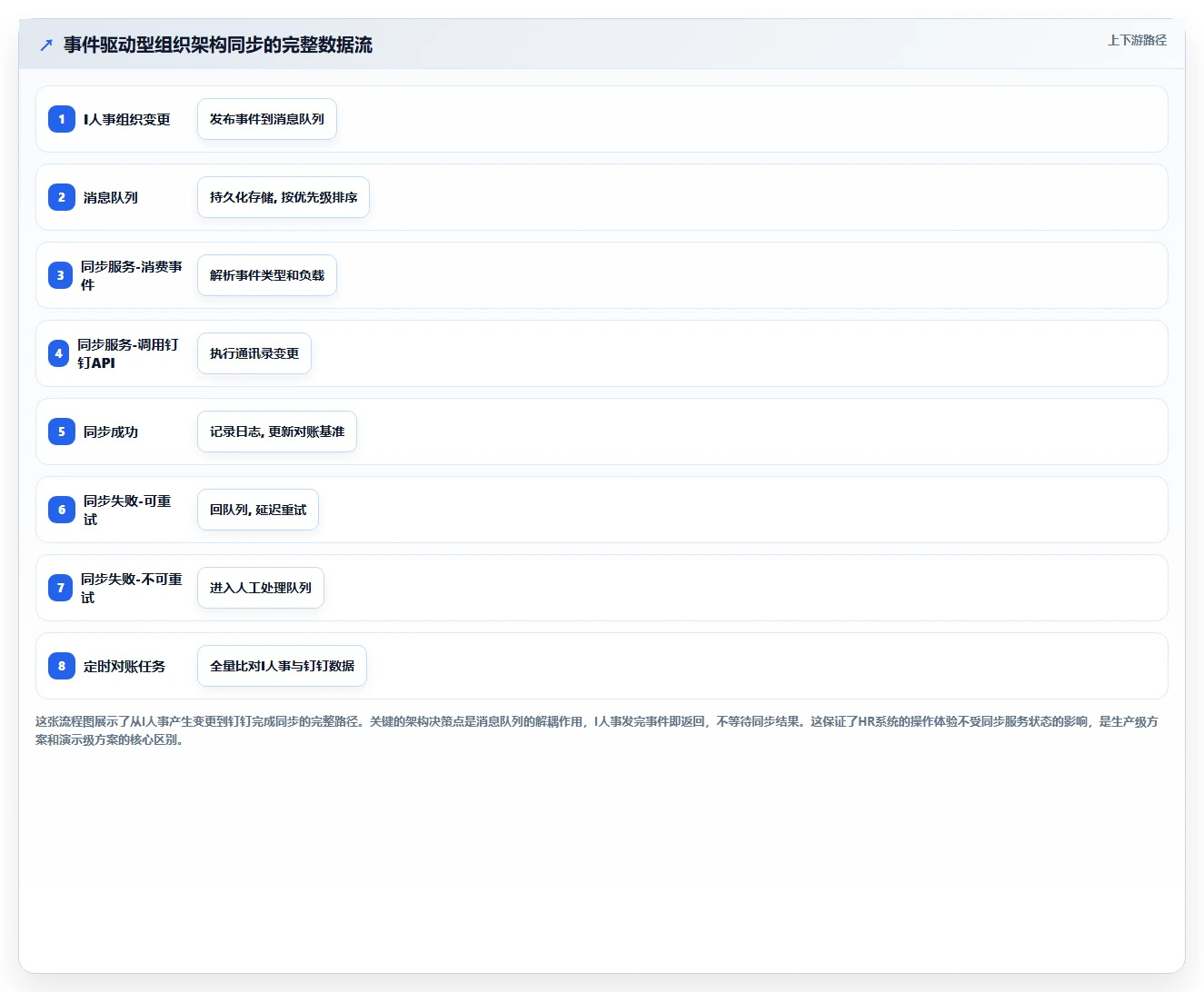Viewport: 1204px width, 992px height.
Task: Select step 8 number badge
Action: pos(62,666)
